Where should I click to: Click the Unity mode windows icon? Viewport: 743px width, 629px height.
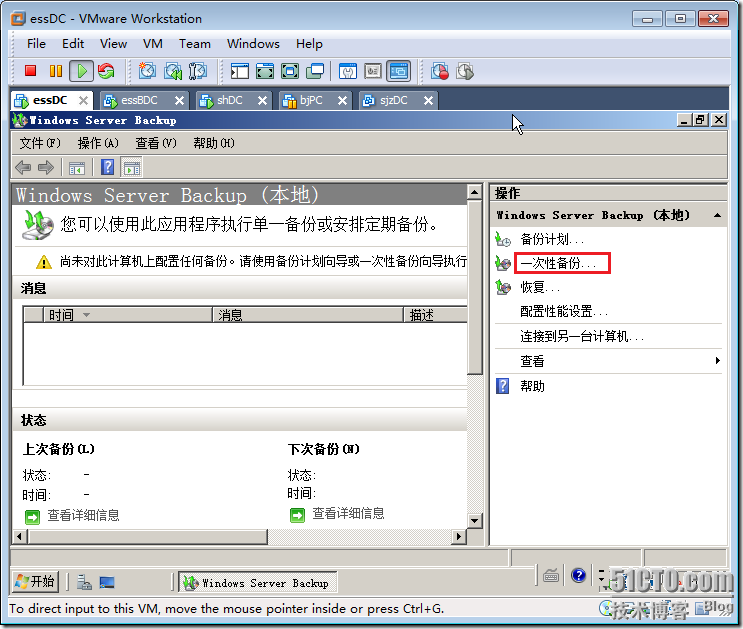[315, 71]
